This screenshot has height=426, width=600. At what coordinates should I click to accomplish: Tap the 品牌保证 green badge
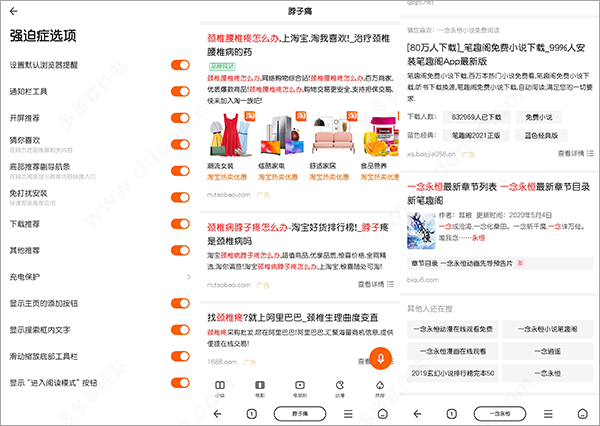222,66
